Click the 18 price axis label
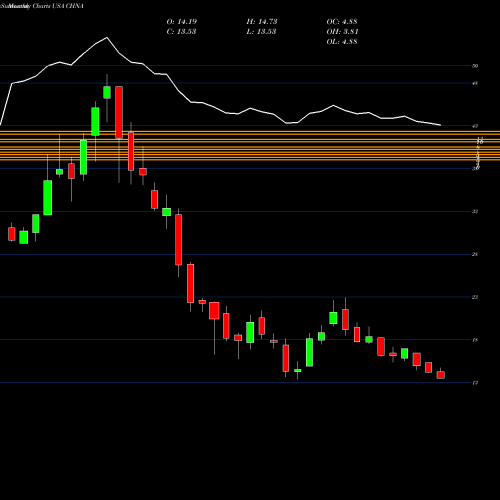Viewport: 500px width, 500px height. pyautogui.click(x=475, y=340)
